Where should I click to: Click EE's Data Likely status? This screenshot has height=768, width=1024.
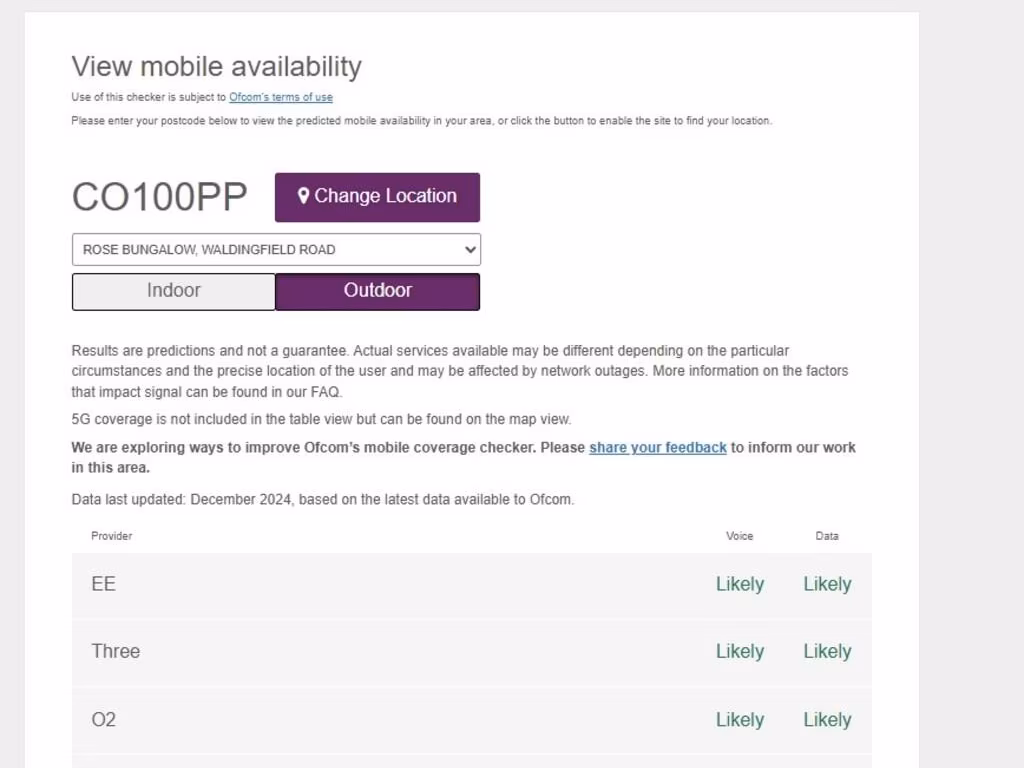[x=827, y=584]
